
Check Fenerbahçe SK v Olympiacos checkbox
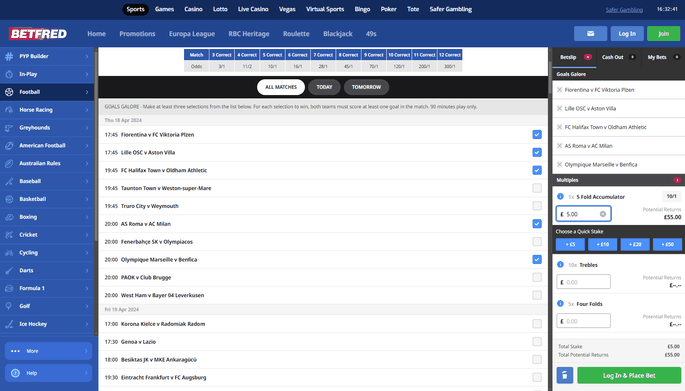pos(537,242)
